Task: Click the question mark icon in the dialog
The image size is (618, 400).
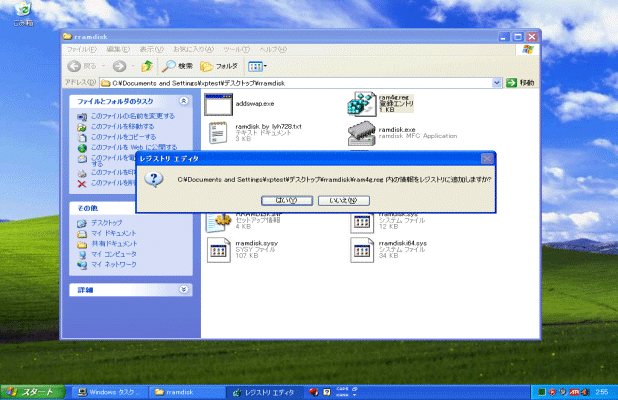Action: coord(154,179)
